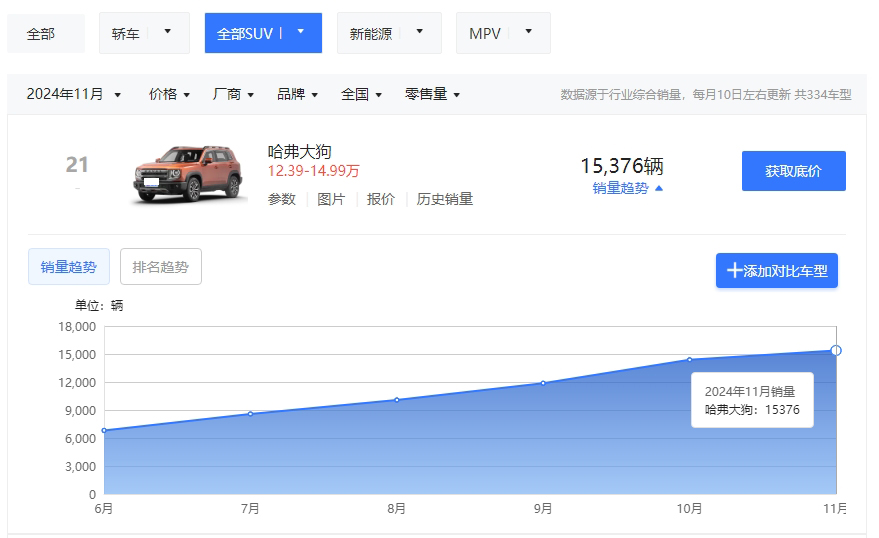Image resolution: width=879 pixels, height=538 pixels.
Task: Click the 10月 data point on chart
Action: point(690,360)
